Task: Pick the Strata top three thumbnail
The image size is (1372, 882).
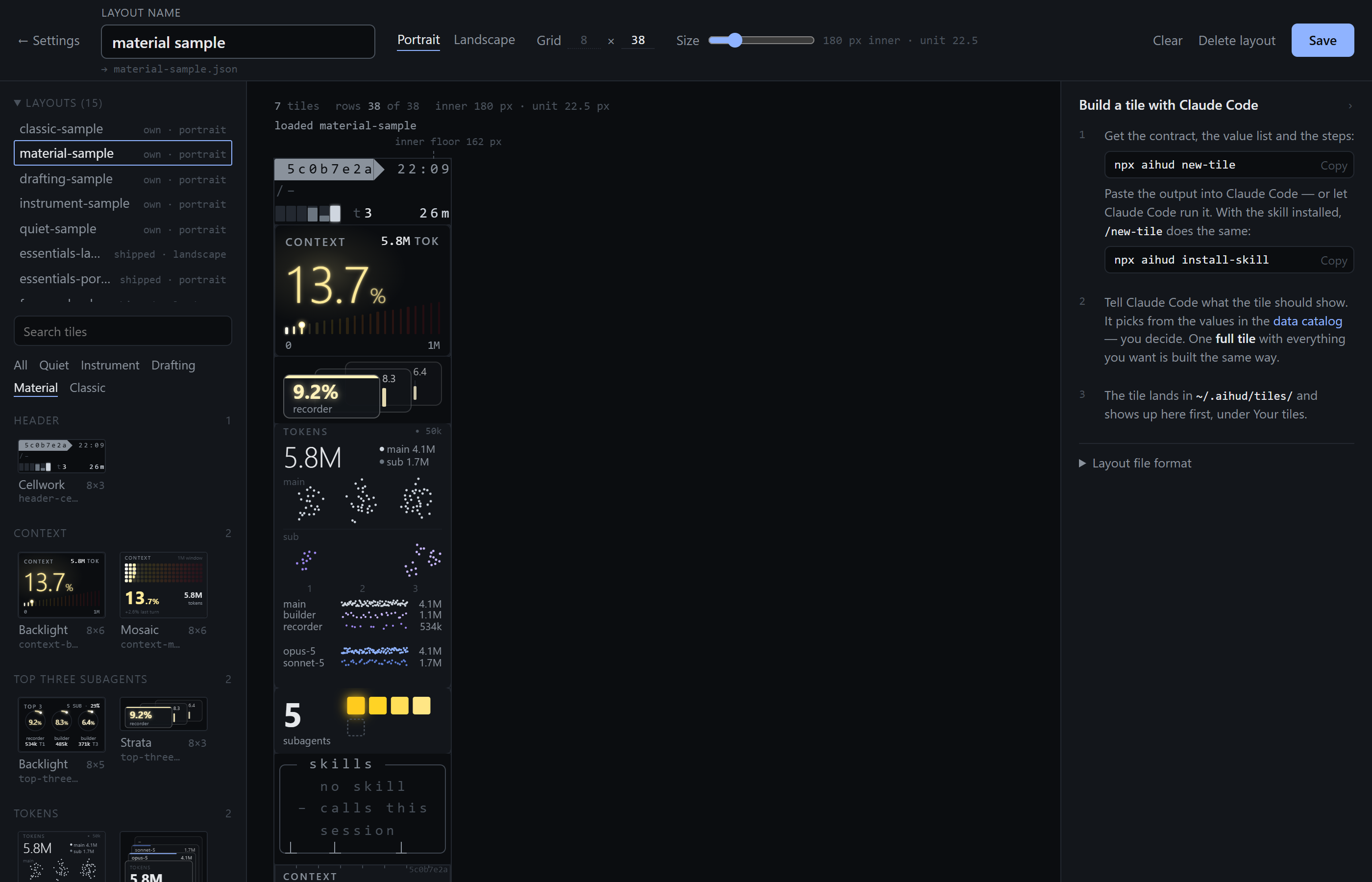Action: pos(163,713)
